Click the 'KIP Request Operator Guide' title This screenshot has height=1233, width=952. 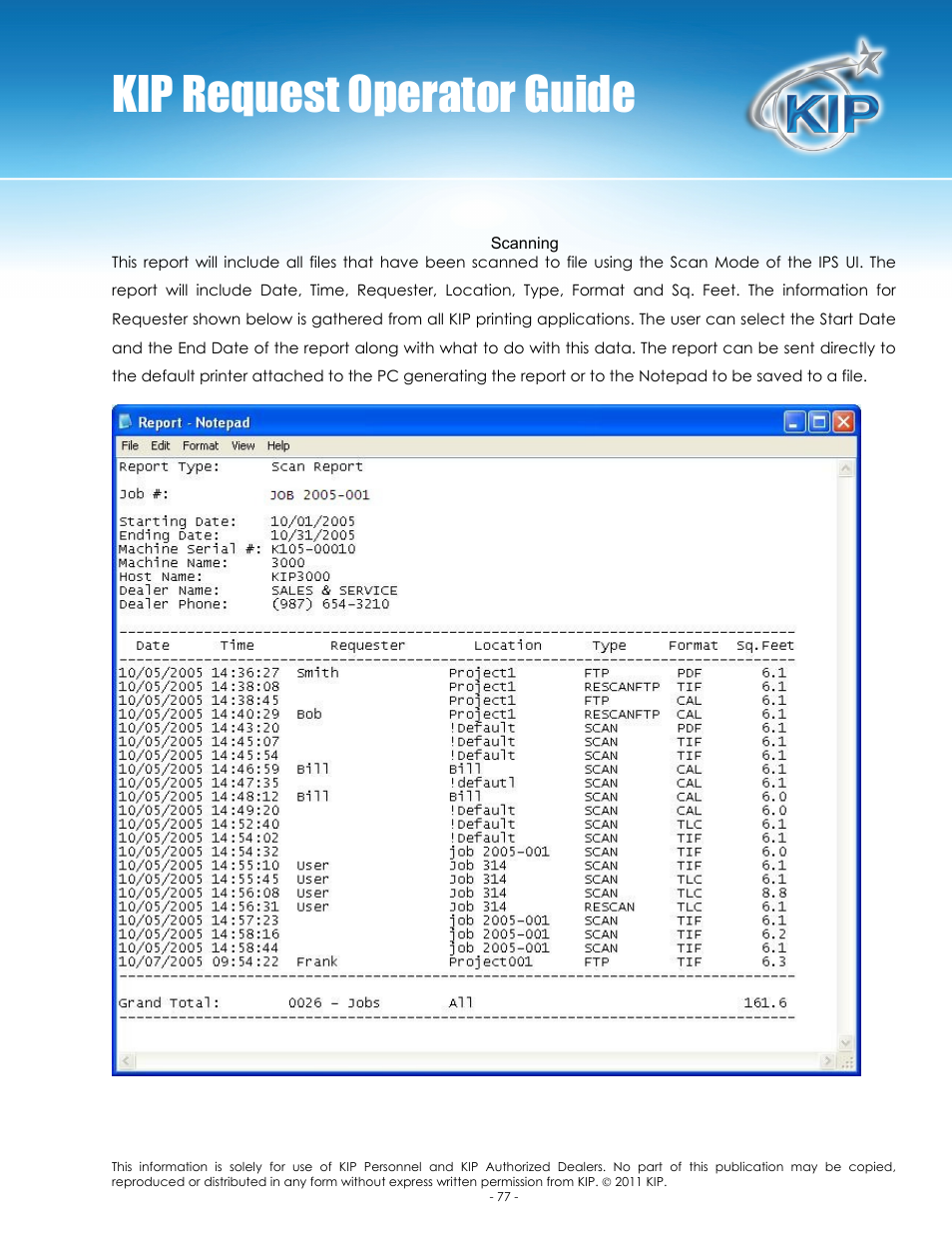click(373, 95)
